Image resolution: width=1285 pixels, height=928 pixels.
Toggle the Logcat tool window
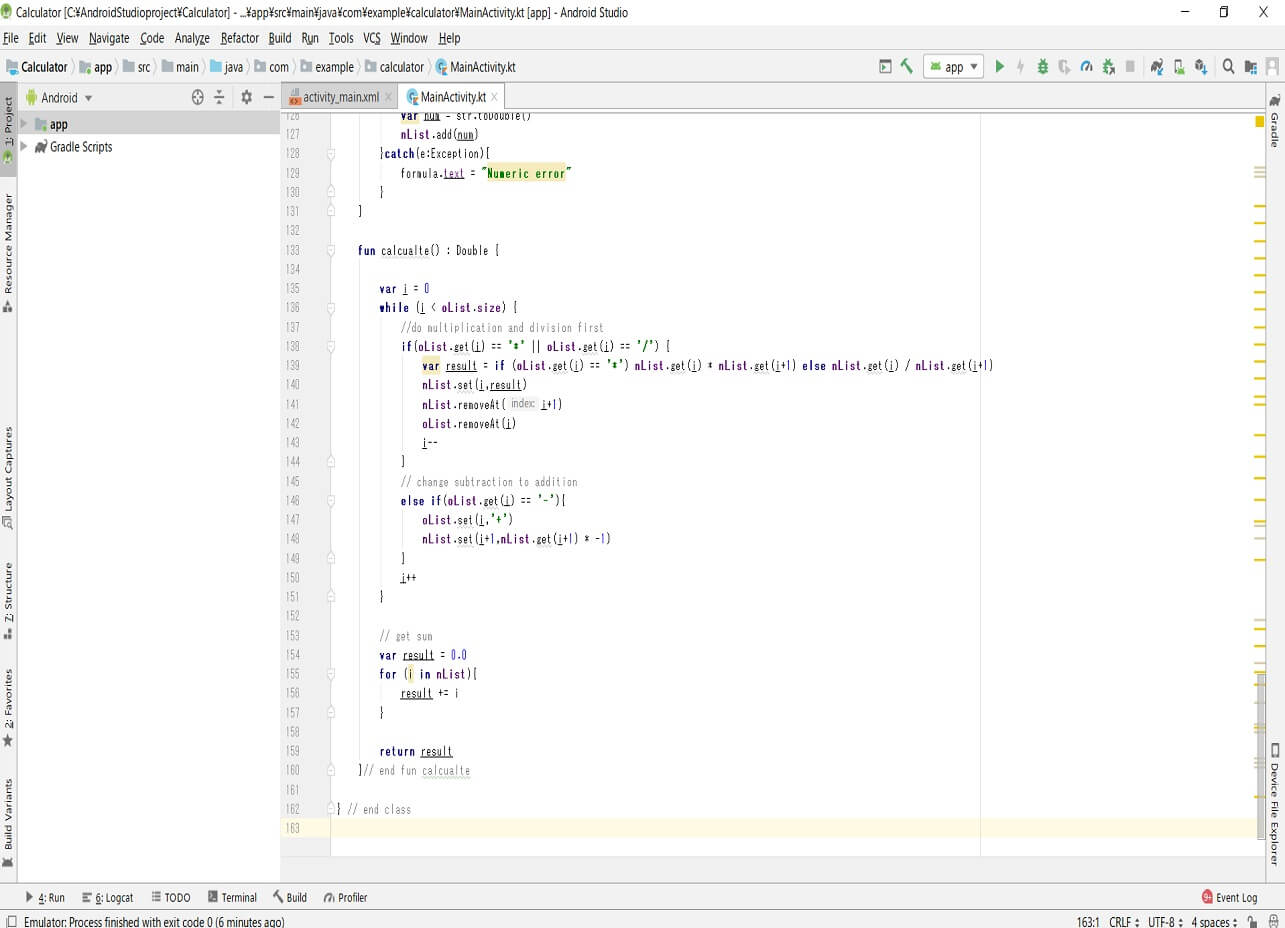coord(107,897)
